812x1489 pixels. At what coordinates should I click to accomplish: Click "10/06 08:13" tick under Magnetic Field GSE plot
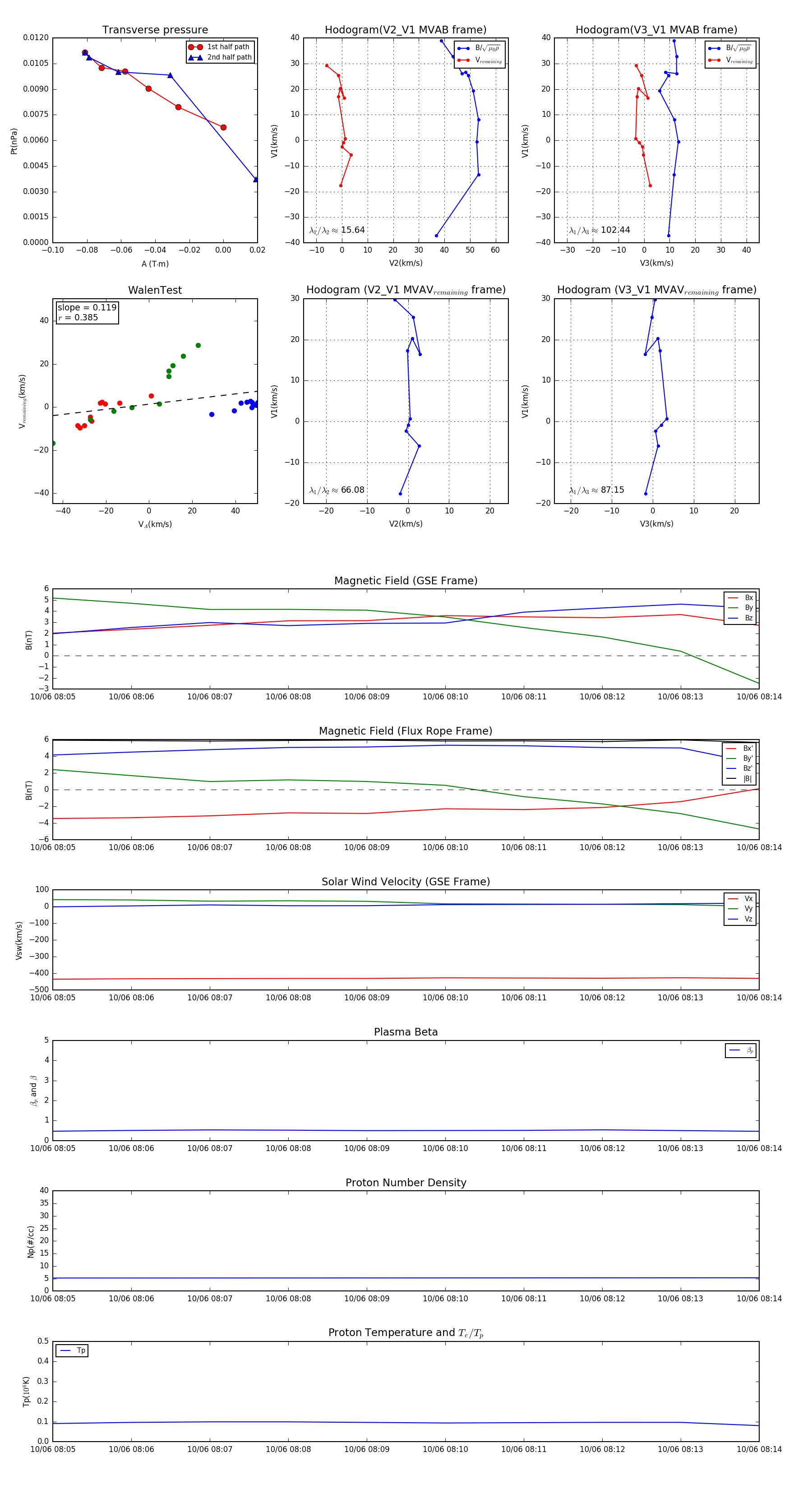pos(680,697)
